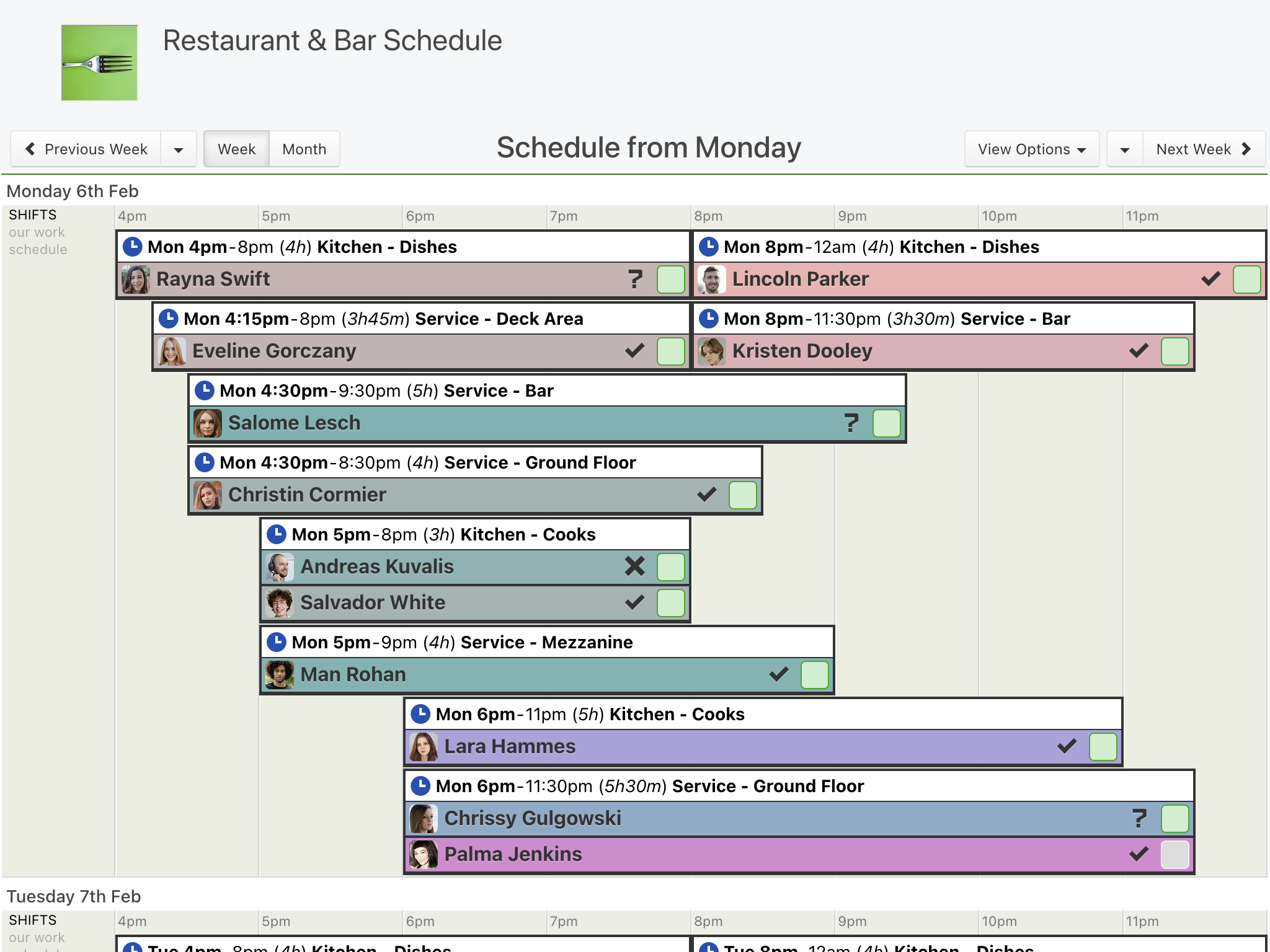Click clock icon on Mon 4pm Kitchen Dishes shift
Image resolution: width=1270 pixels, height=952 pixels.
pyautogui.click(x=132, y=247)
